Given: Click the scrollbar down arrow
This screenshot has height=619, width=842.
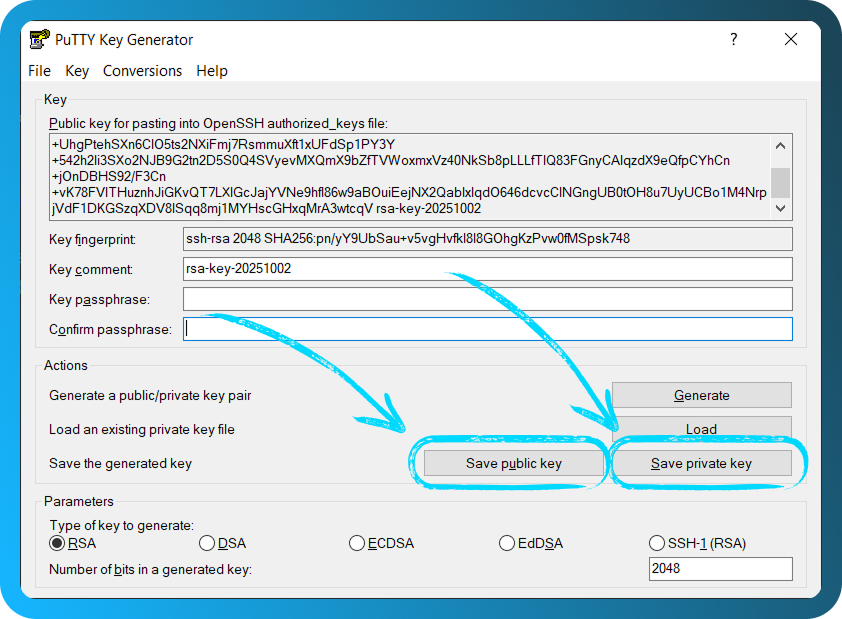Looking at the screenshot, I should pyautogui.click(x=779, y=208).
